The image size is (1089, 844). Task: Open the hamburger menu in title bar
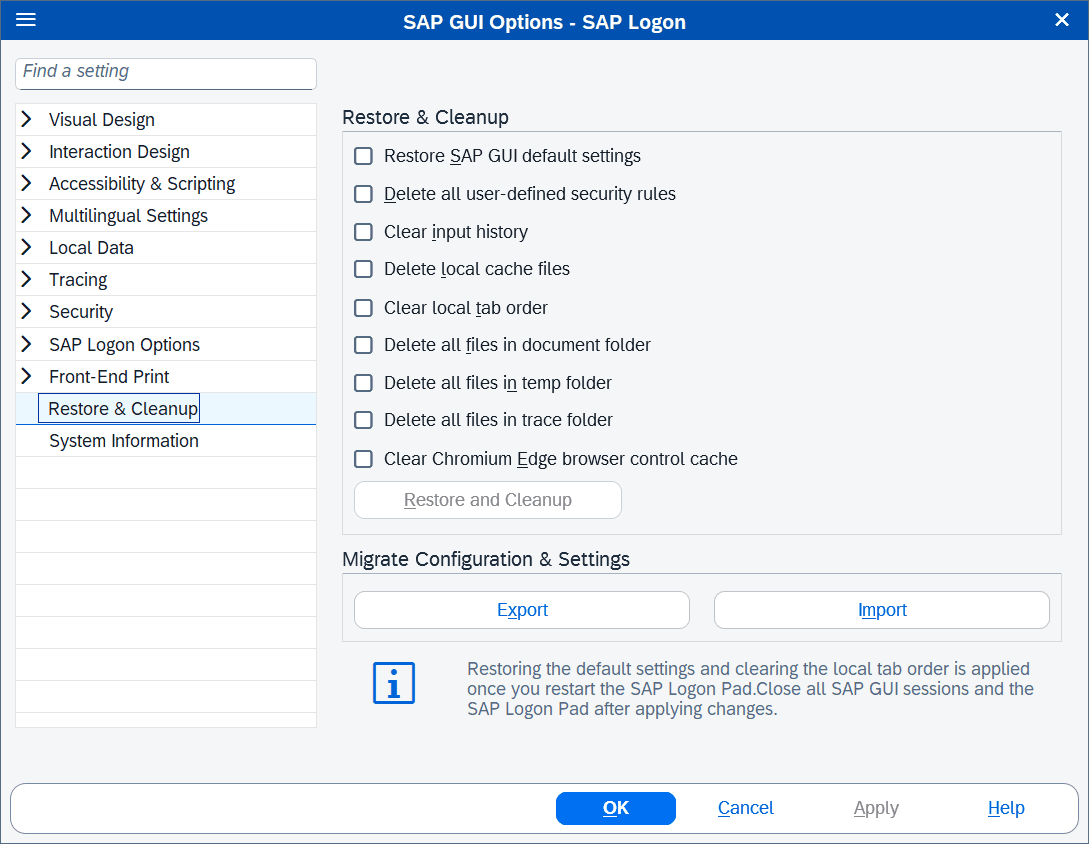pos(26,19)
